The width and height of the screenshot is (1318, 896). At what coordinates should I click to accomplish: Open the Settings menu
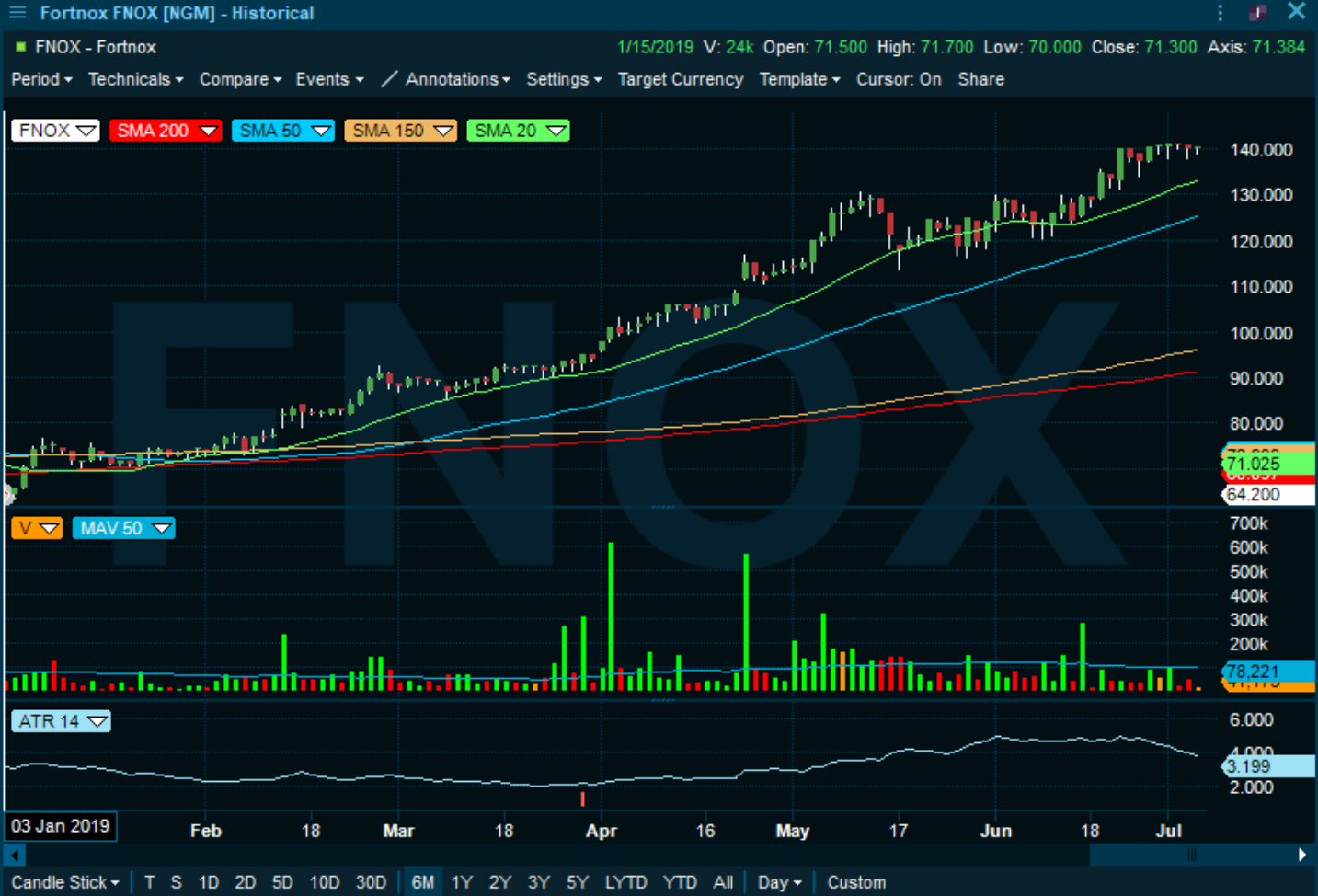click(564, 79)
